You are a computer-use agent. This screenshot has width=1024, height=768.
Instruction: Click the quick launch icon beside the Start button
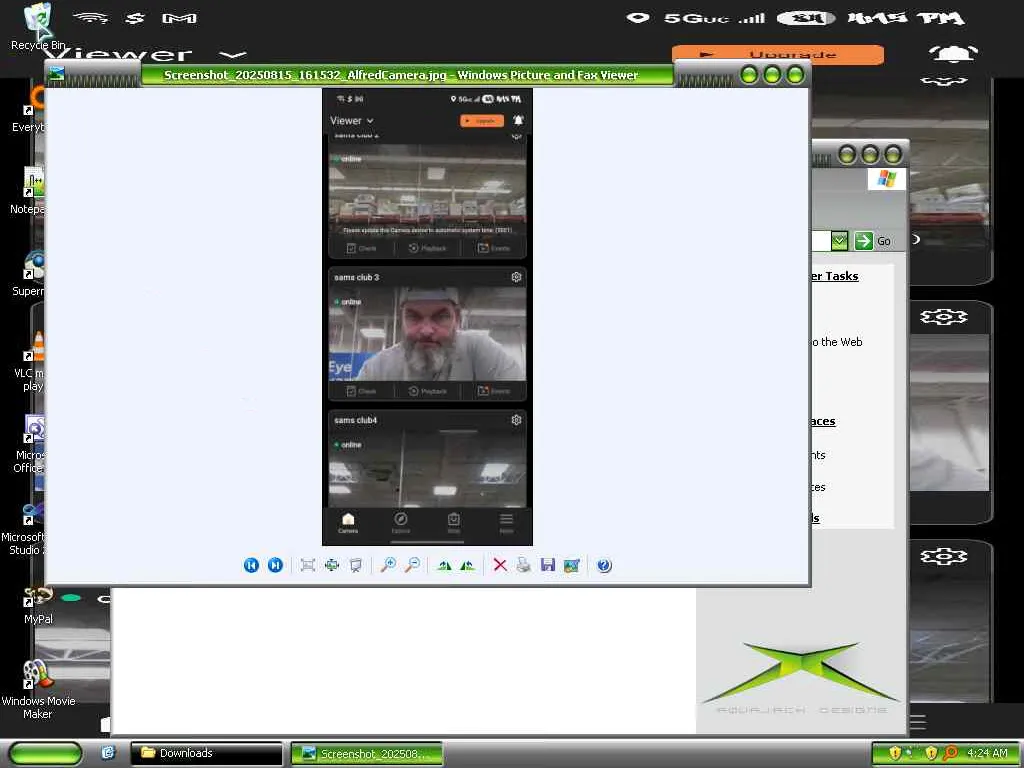point(108,753)
